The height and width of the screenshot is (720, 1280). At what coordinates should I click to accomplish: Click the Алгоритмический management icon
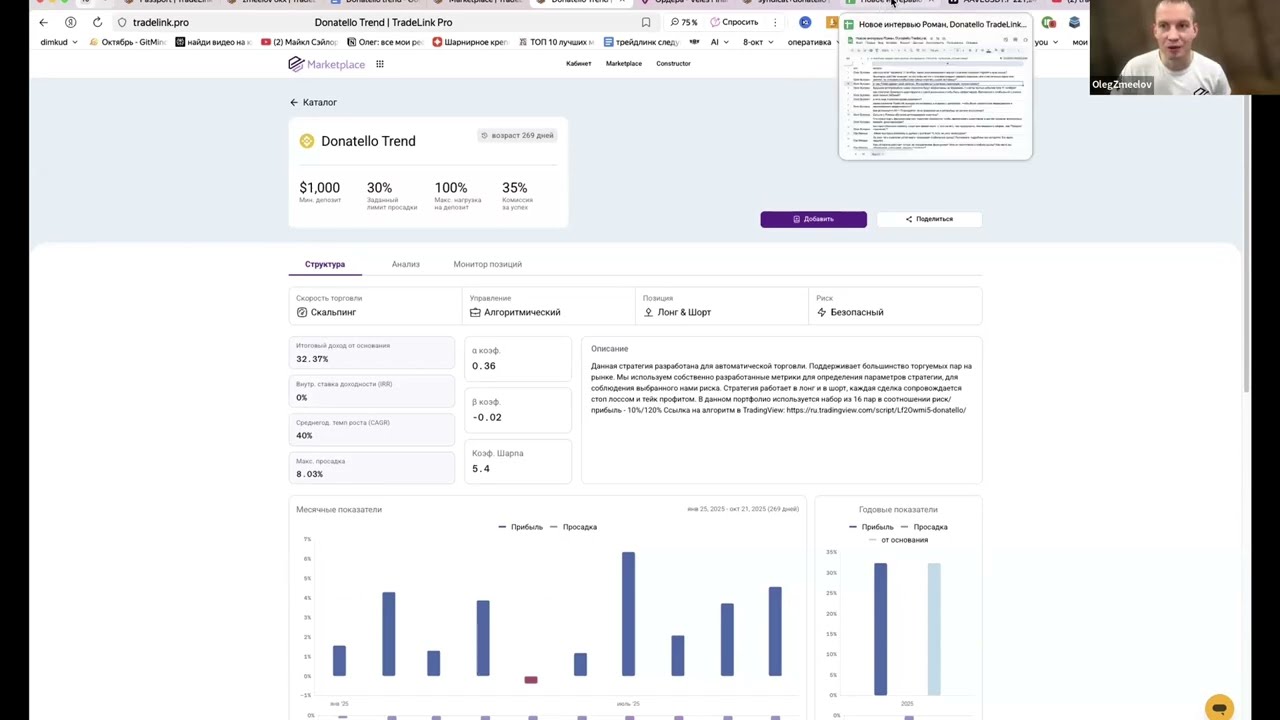pos(475,312)
